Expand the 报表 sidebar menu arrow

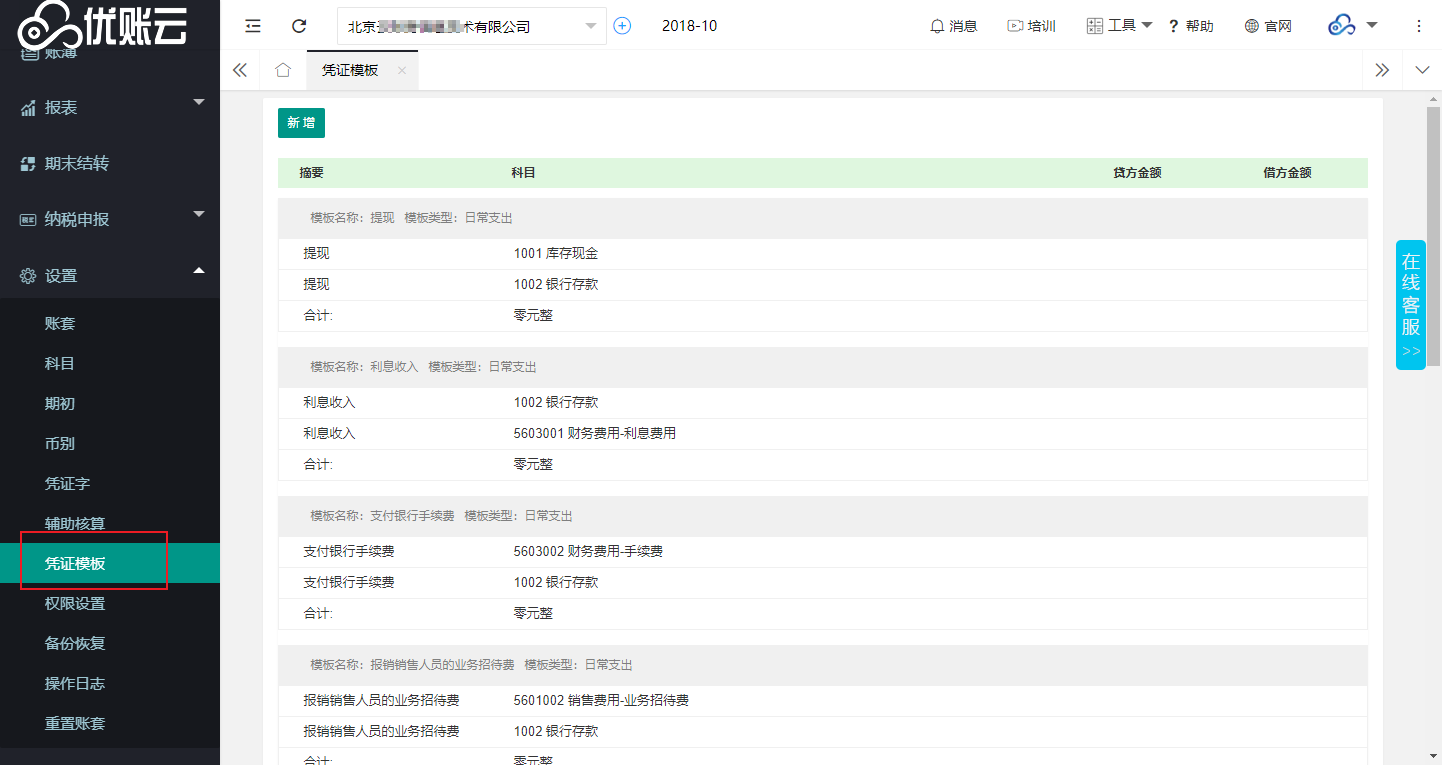tap(198, 102)
